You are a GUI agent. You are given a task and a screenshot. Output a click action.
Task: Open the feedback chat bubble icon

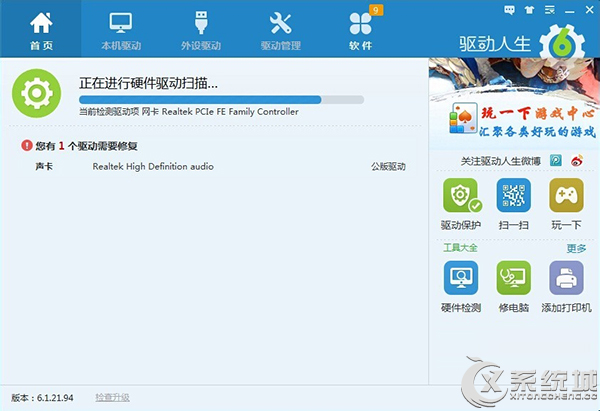point(509,10)
